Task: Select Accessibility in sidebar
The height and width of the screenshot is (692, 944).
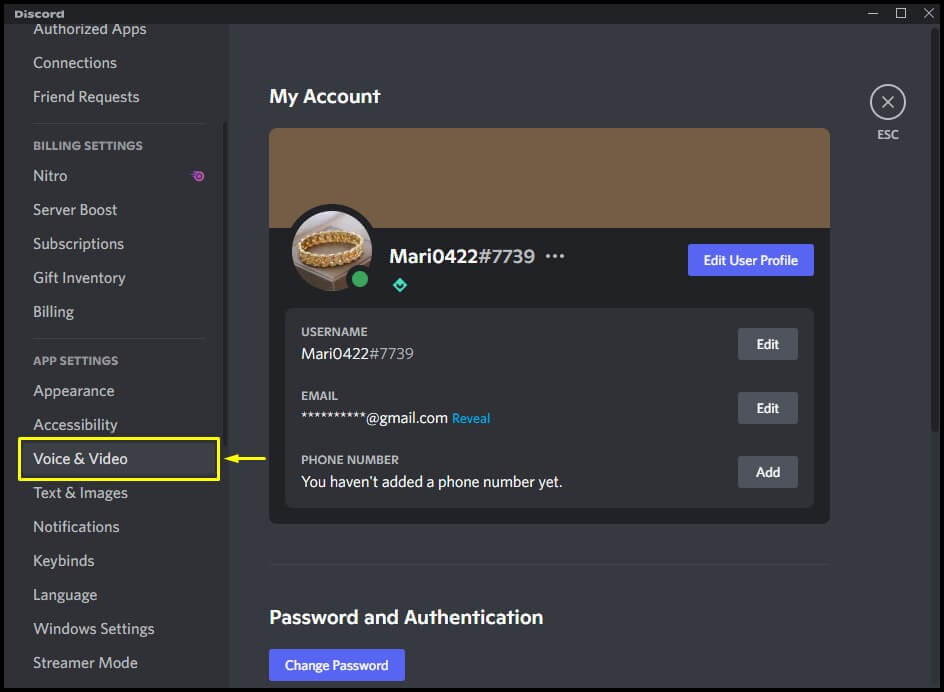Action: click(75, 425)
